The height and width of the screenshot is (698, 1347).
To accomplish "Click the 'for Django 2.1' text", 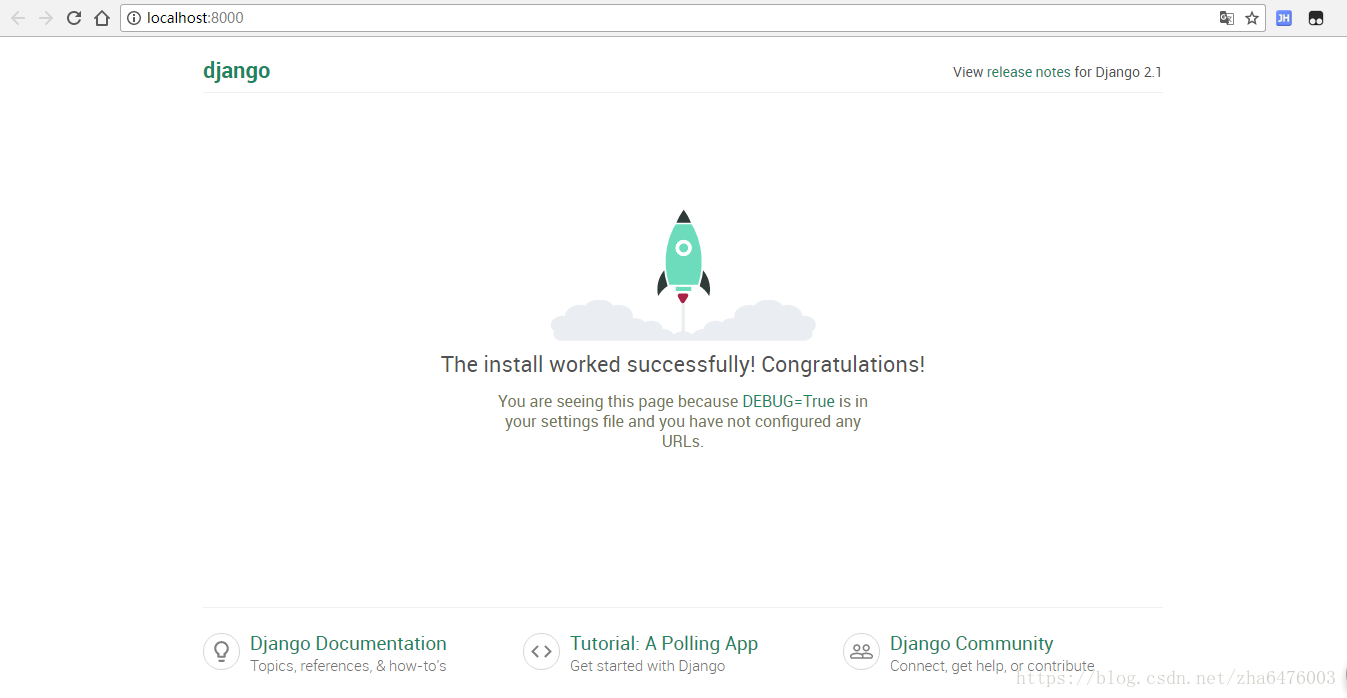I will [x=1118, y=72].
